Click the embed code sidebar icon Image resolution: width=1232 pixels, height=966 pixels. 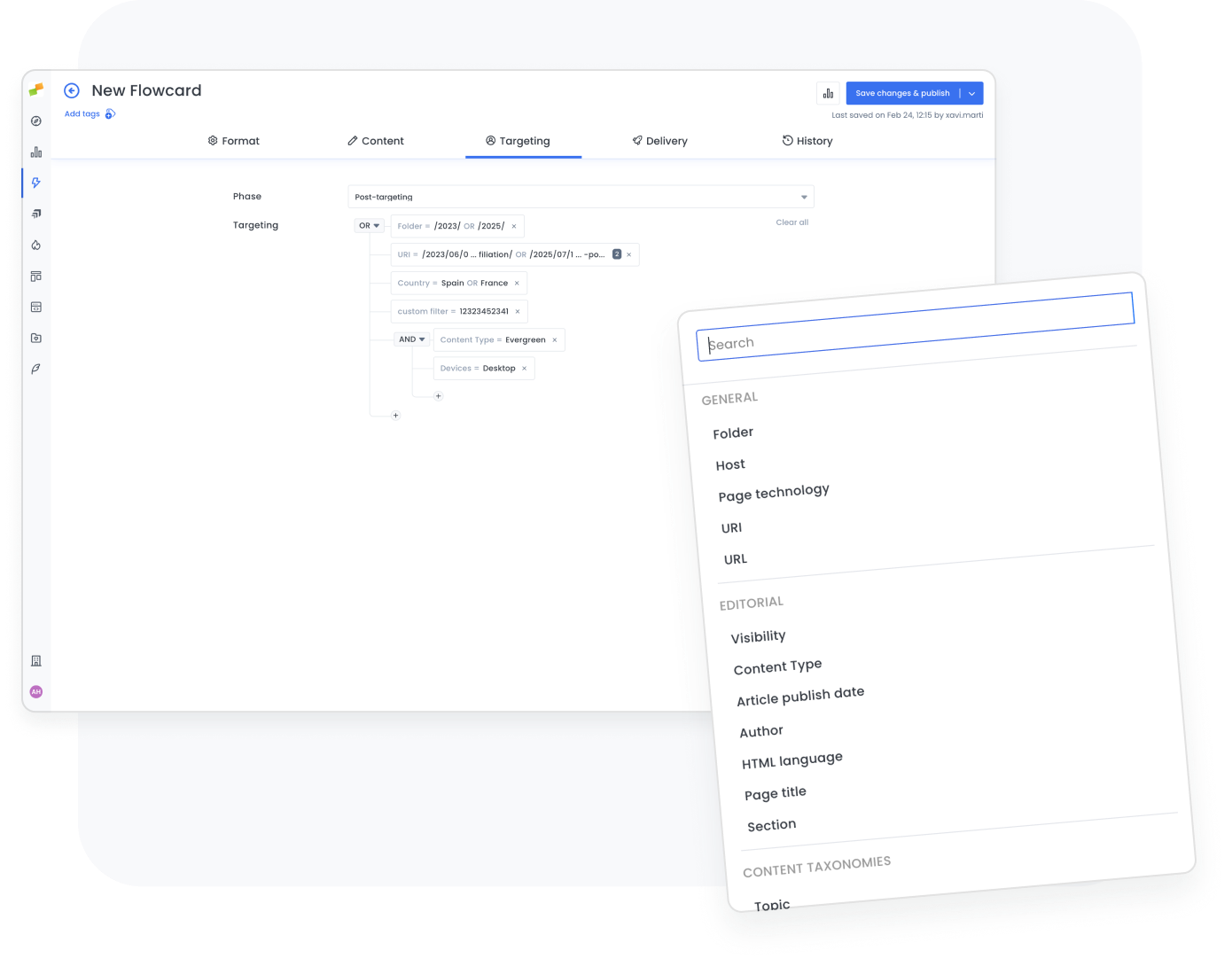(35, 306)
